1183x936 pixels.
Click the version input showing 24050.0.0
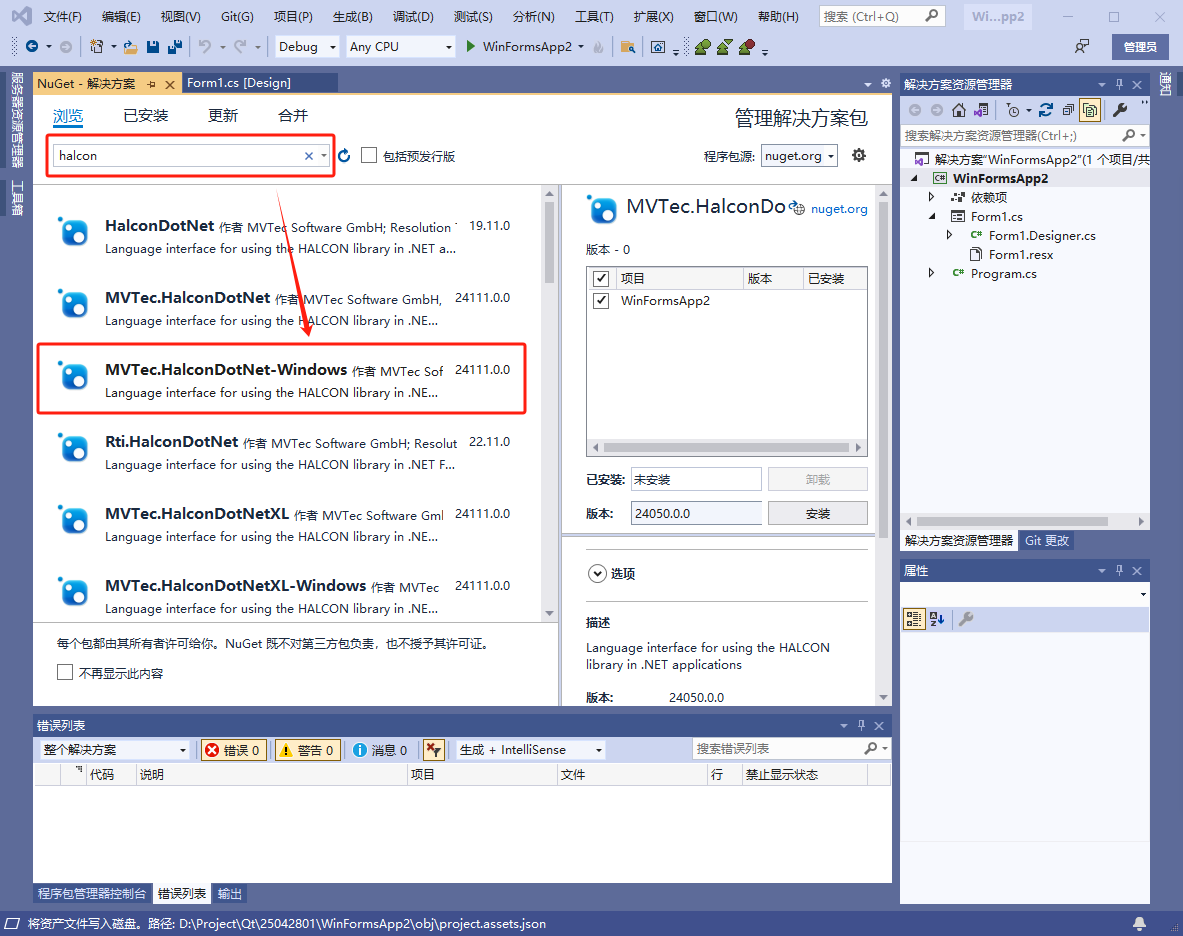tap(696, 512)
